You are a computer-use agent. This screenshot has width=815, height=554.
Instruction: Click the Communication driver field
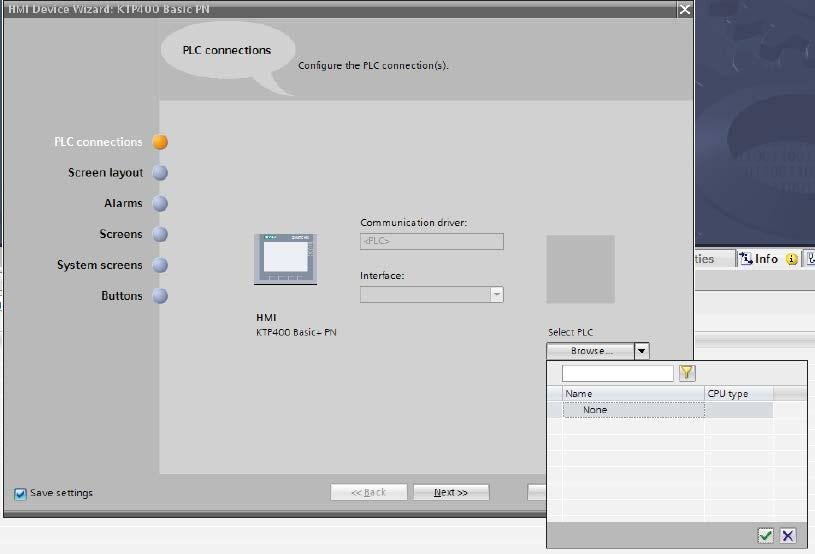[431, 241]
